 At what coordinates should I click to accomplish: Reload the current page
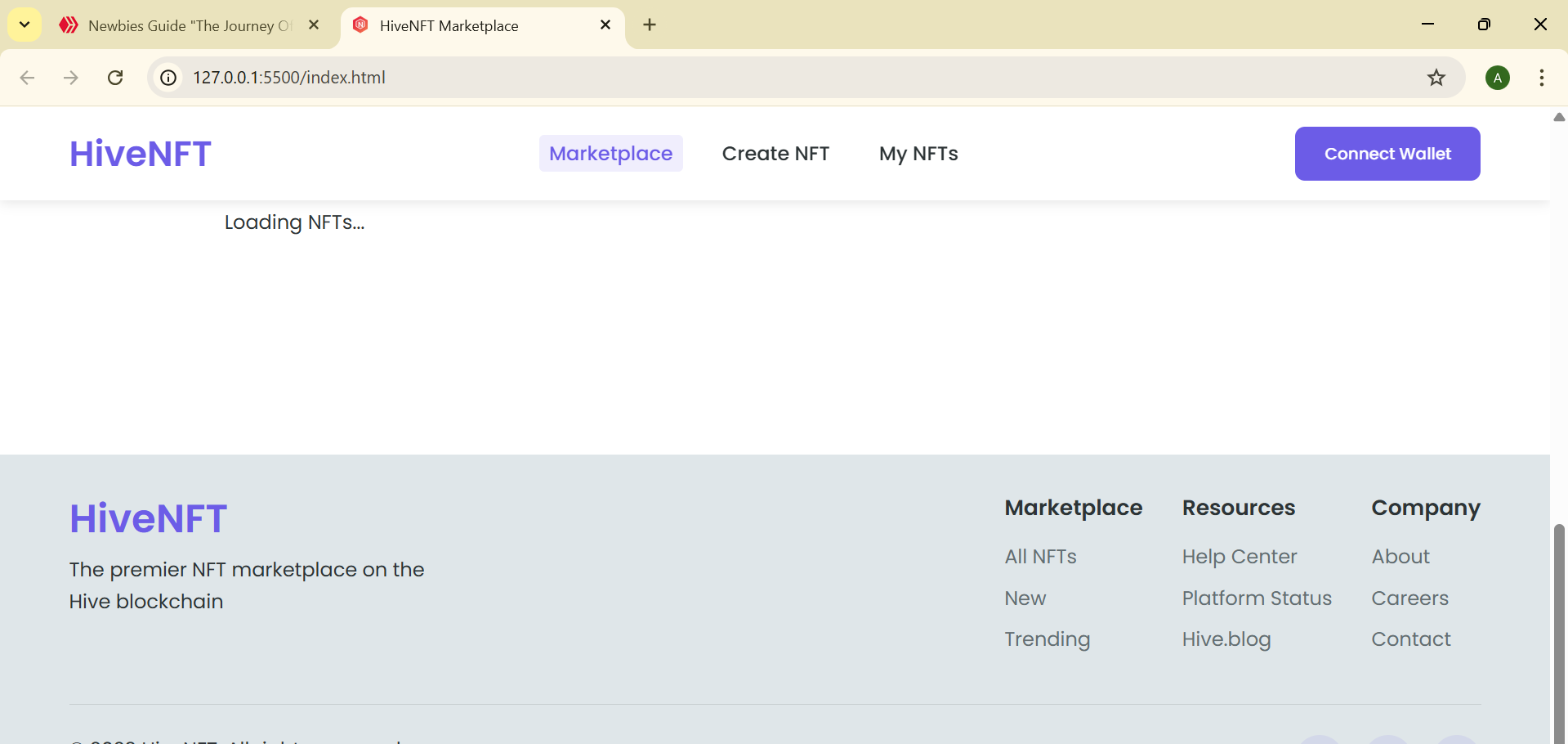[115, 78]
